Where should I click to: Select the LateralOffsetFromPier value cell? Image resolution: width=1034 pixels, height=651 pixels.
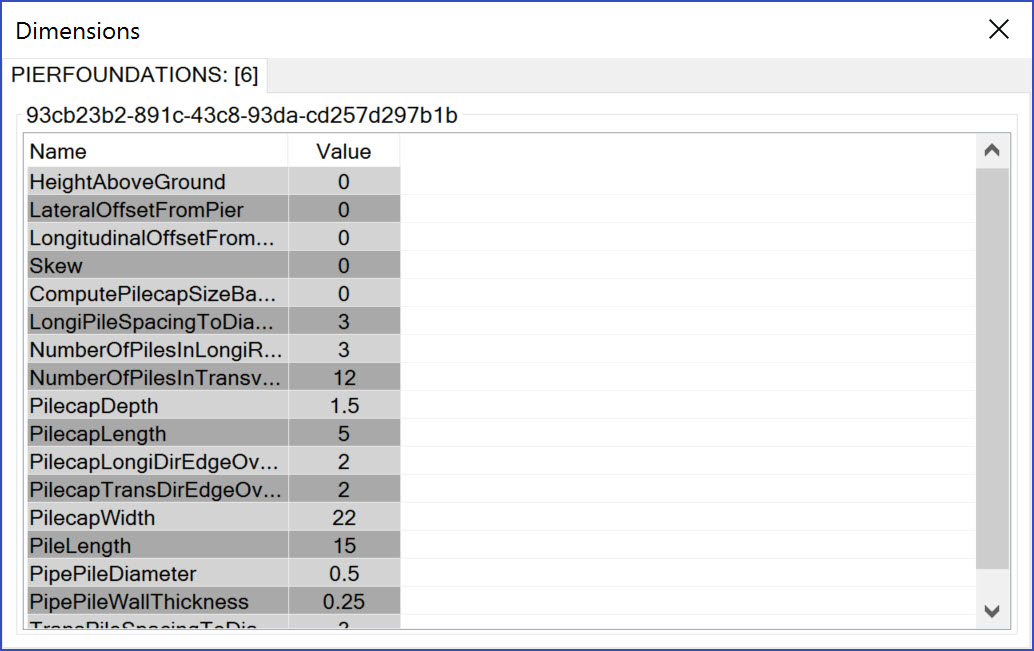[344, 210]
